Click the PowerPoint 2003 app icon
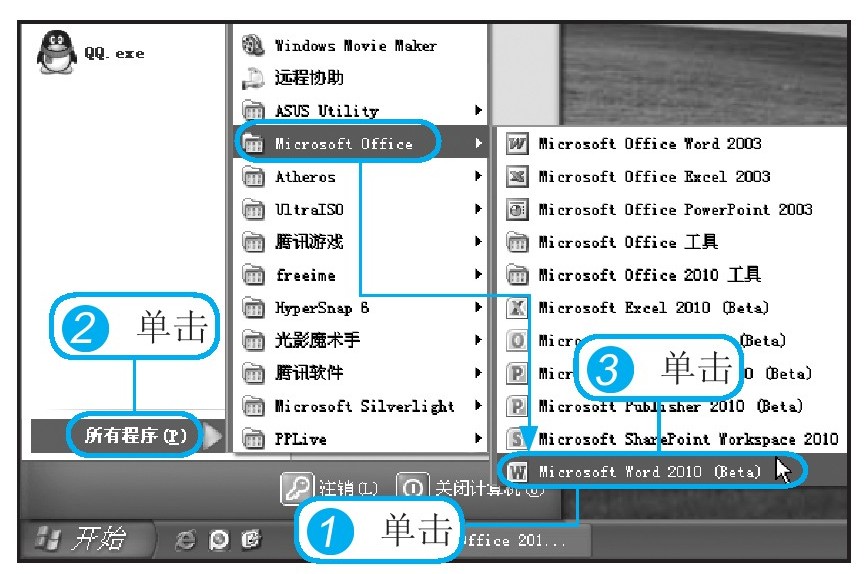The image size is (864, 574). coord(517,209)
